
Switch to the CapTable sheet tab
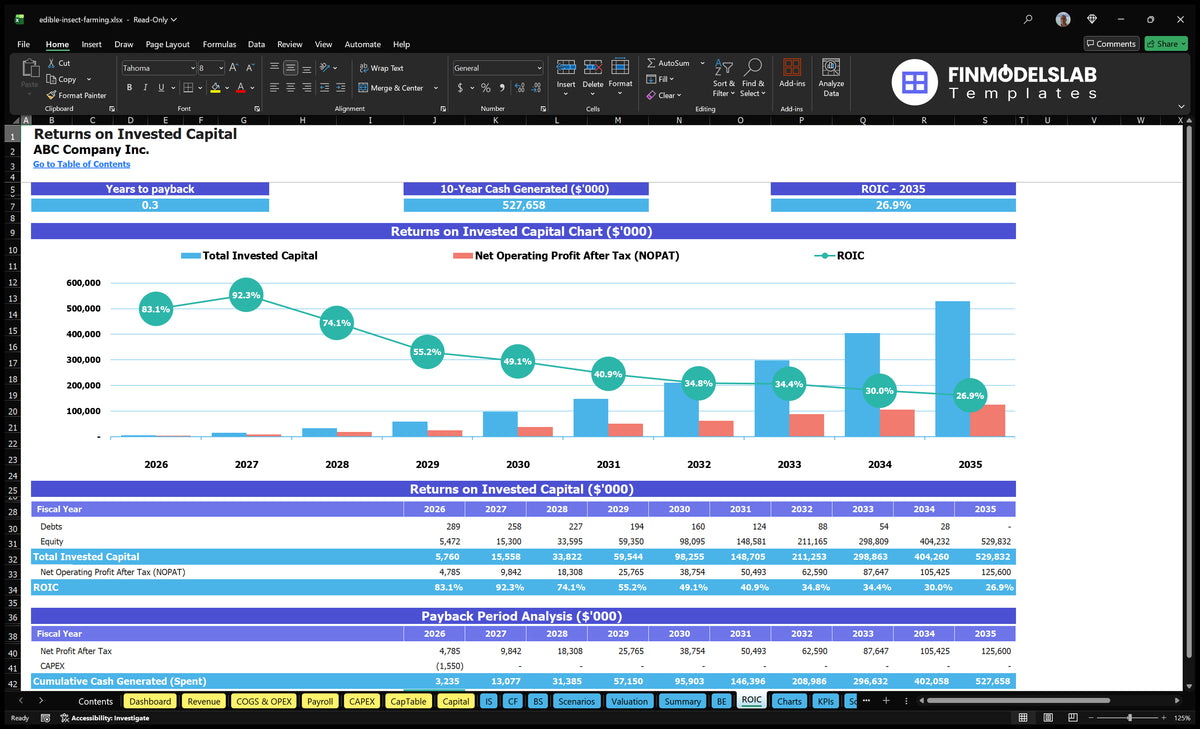point(408,701)
